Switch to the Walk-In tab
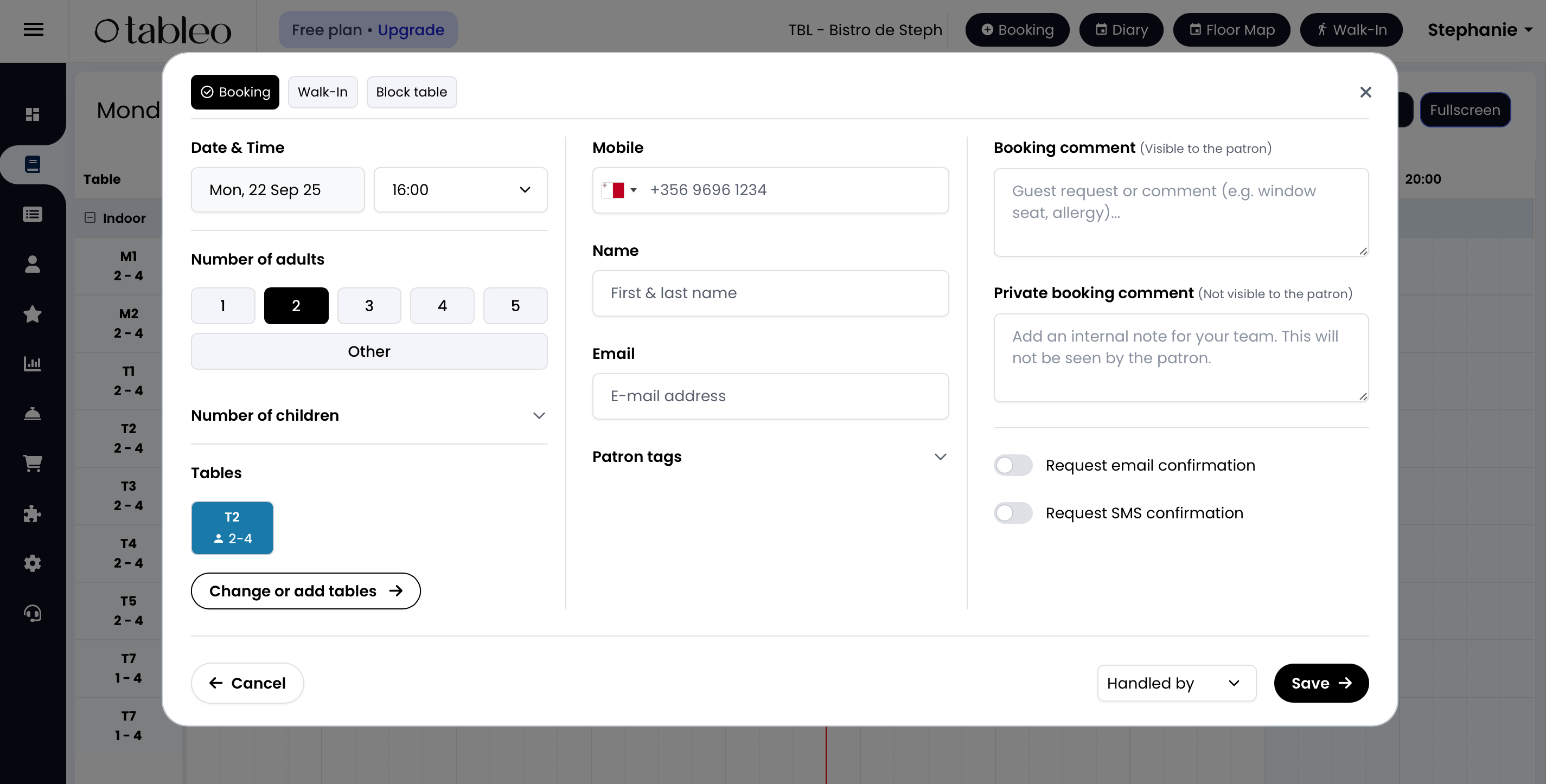The width and height of the screenshot is (1546, 784). point(322,92)
